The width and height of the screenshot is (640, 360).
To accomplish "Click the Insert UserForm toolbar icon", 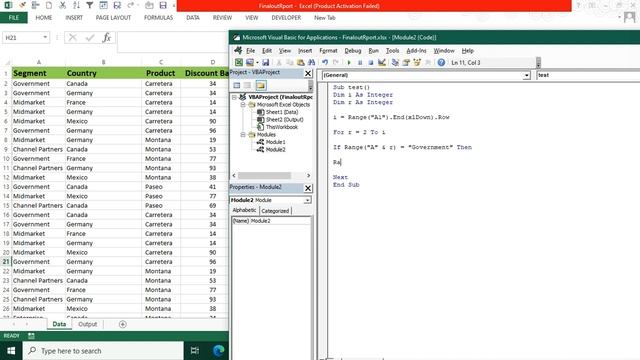I will coord(249,62).
